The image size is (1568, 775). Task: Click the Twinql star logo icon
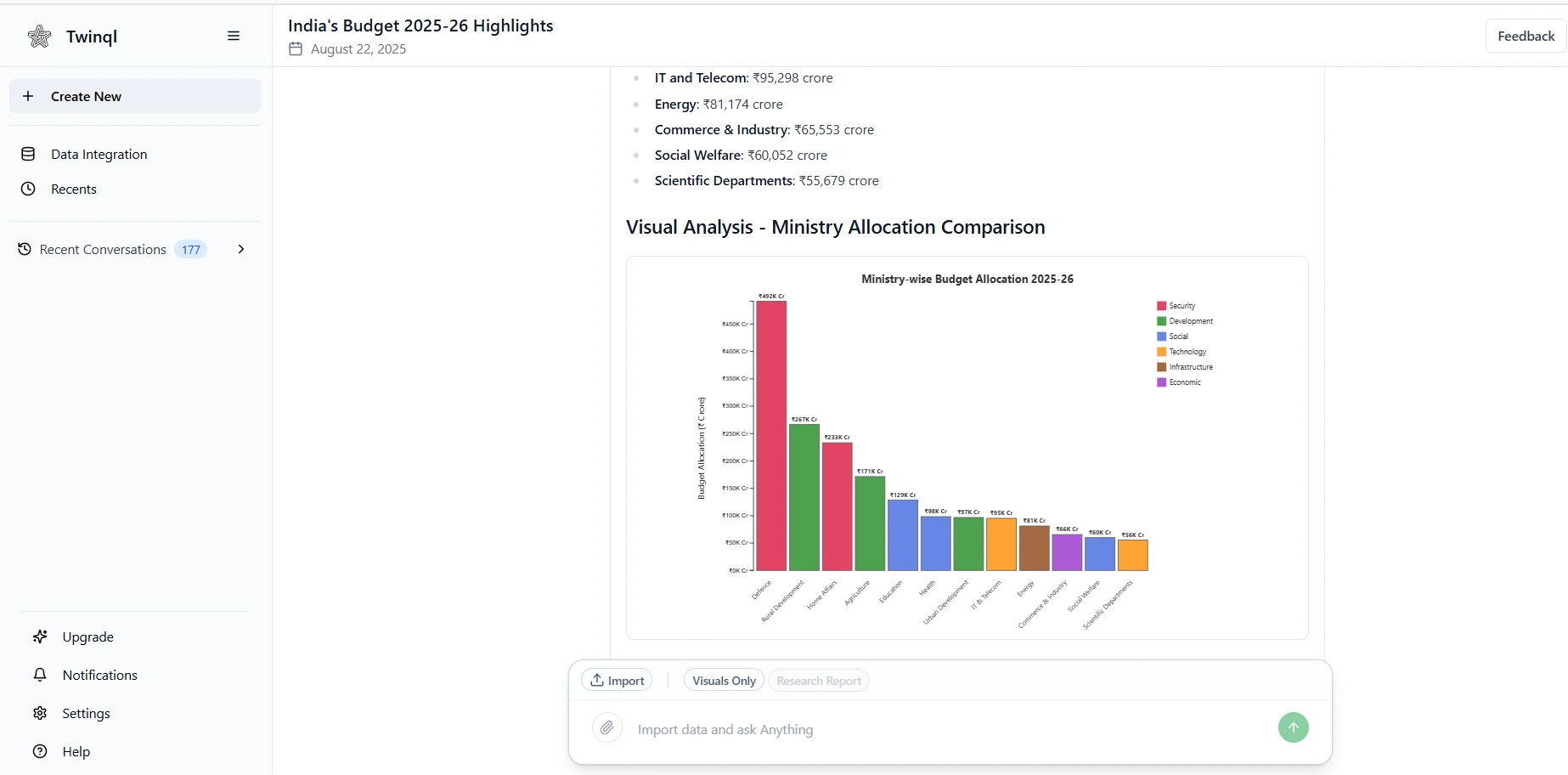coord(39,37)
